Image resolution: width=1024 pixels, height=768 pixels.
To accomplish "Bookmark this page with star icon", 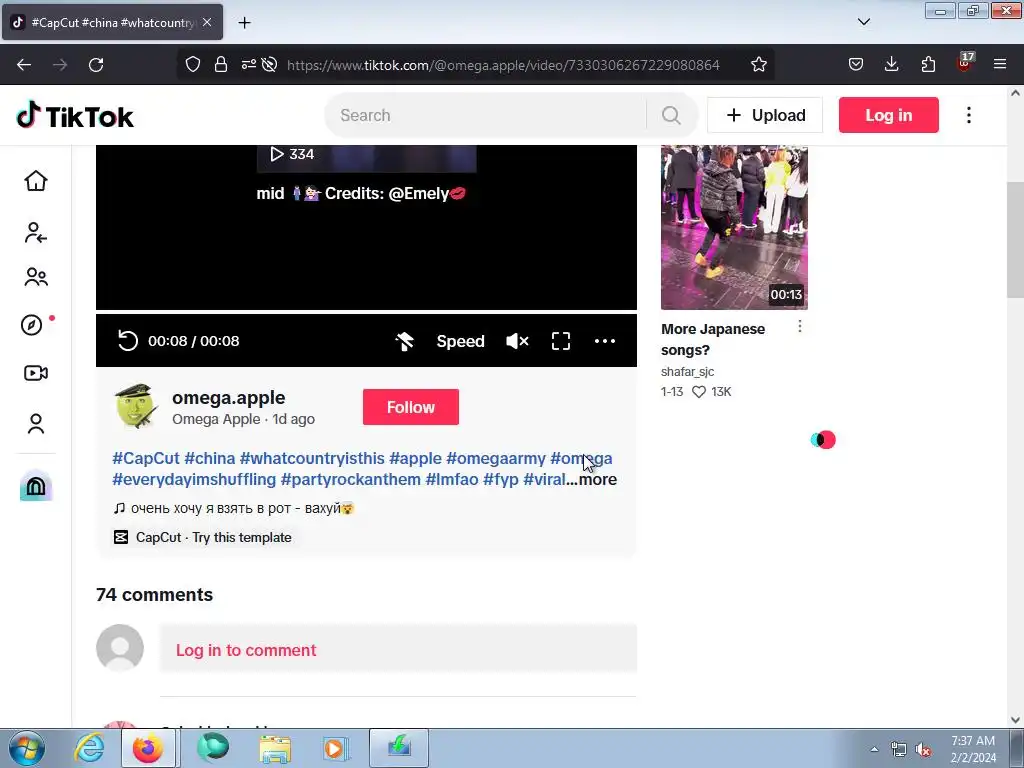I will click(758, 64).
